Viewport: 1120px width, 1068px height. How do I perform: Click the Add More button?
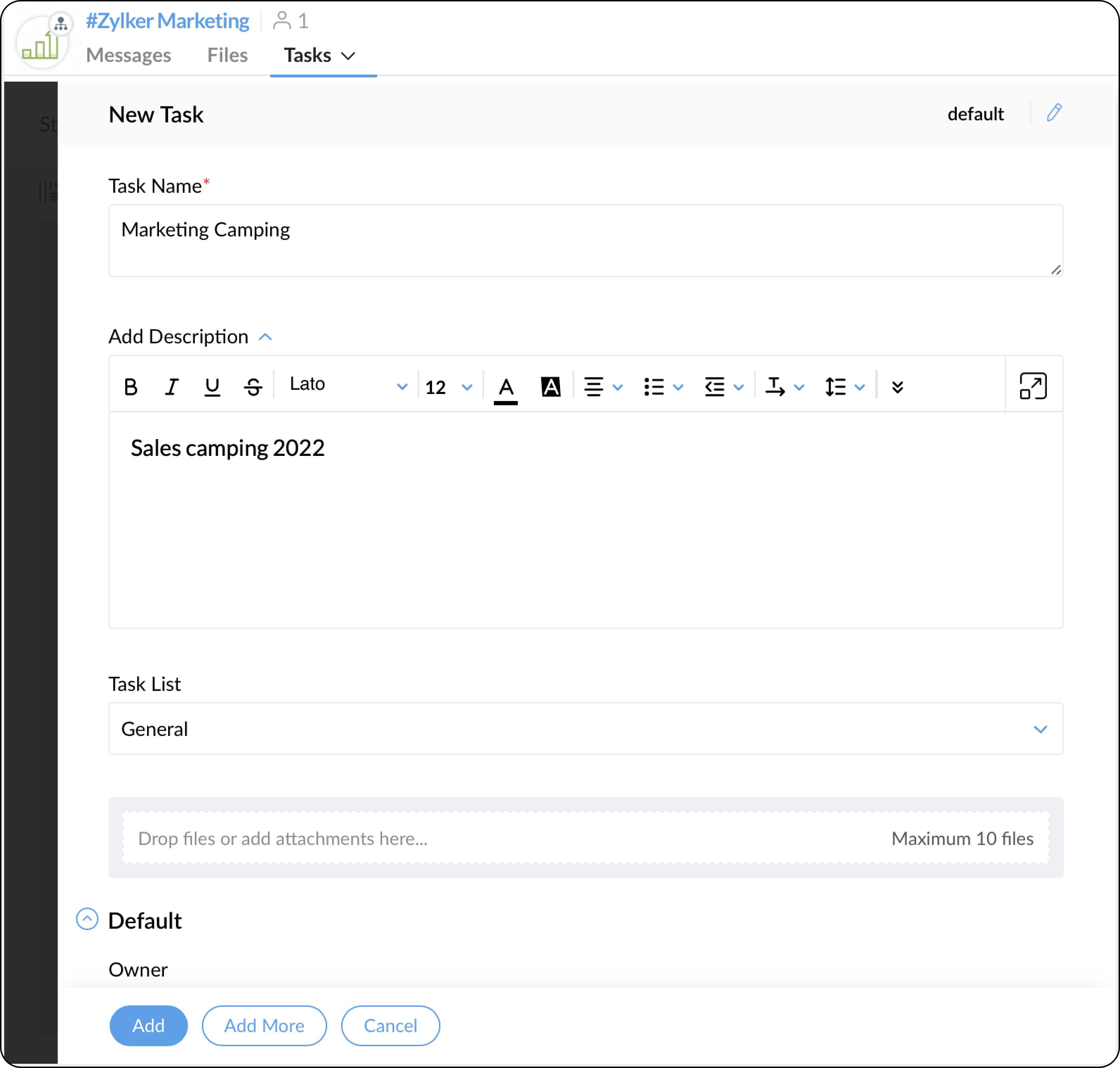[x=264, y=1025]
